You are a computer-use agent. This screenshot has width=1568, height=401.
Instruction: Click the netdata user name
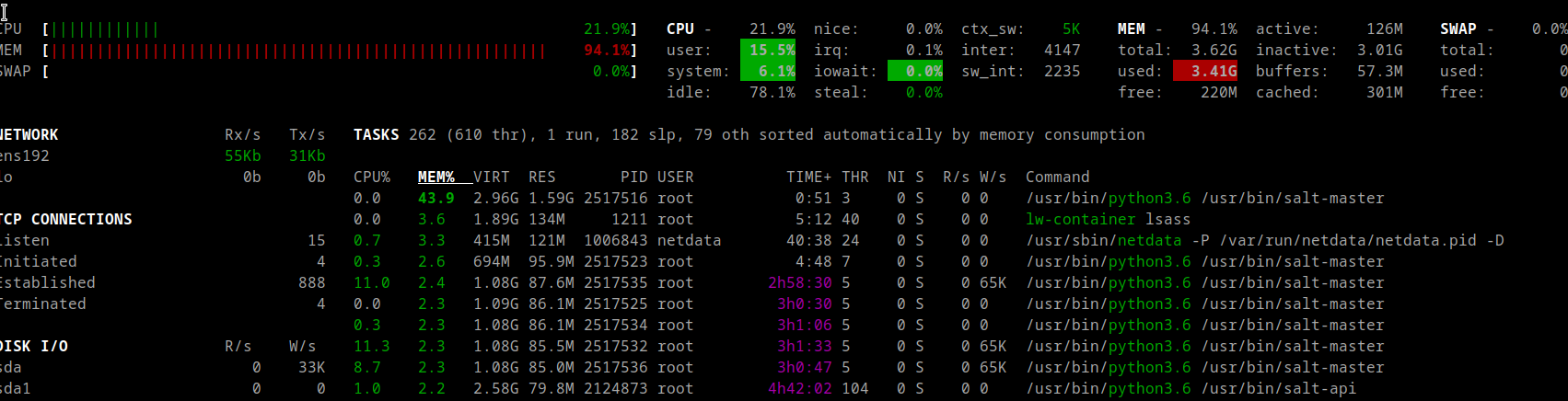click(690, 241)
